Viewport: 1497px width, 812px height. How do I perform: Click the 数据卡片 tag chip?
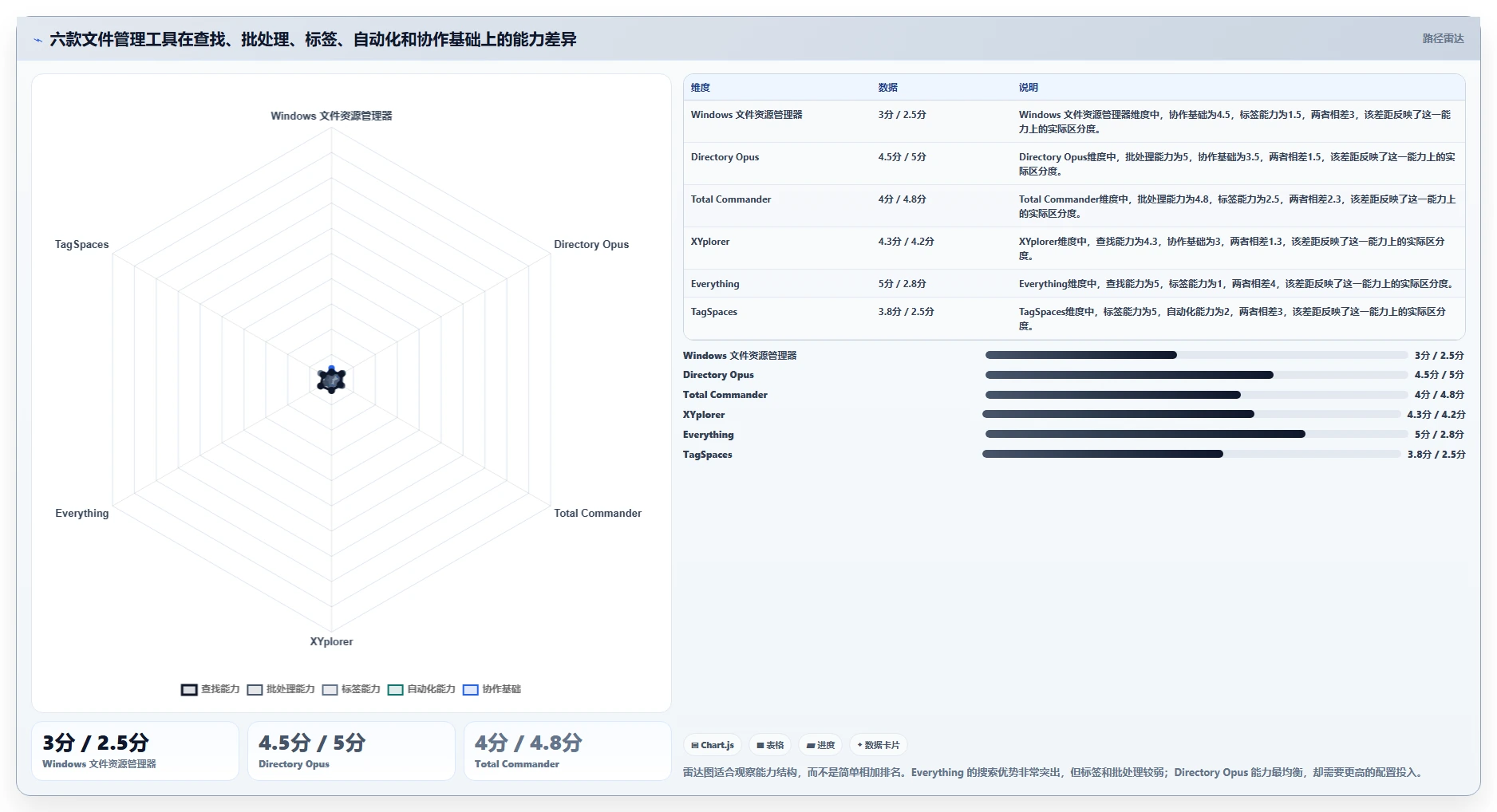(878, 745)
